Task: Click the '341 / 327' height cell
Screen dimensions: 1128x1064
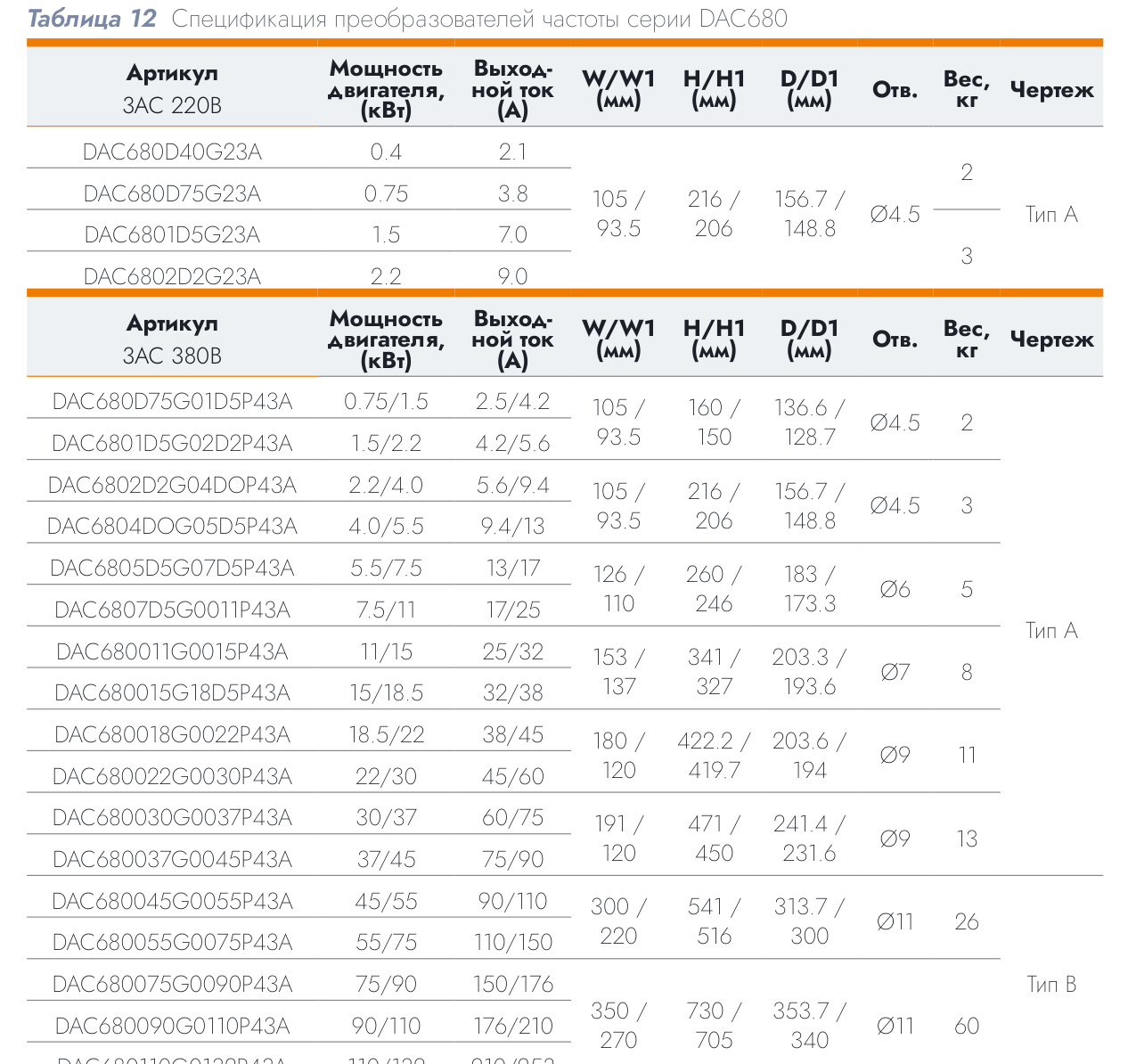Action: pyautogui.click(x=714, y=672)
